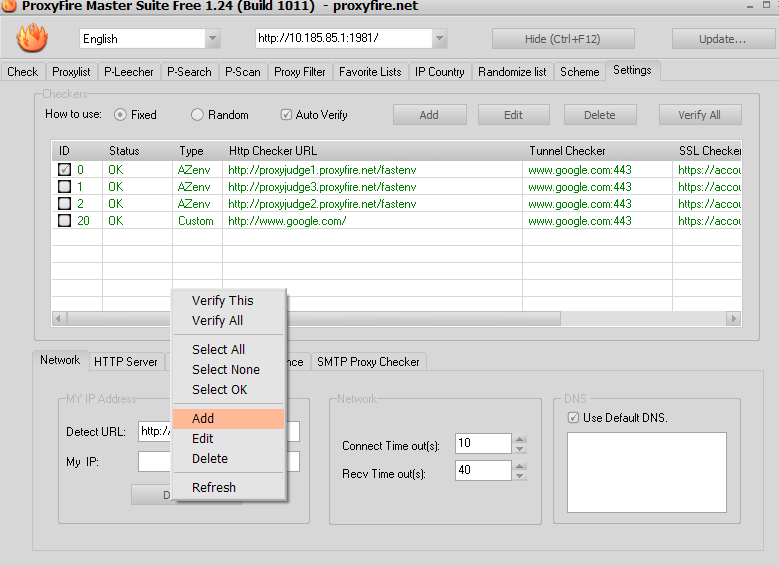Viewport: 779px width, 566px height.
Task: Choose Verify All from context menu
Action: pyautogui.click(x=229, y=321)
